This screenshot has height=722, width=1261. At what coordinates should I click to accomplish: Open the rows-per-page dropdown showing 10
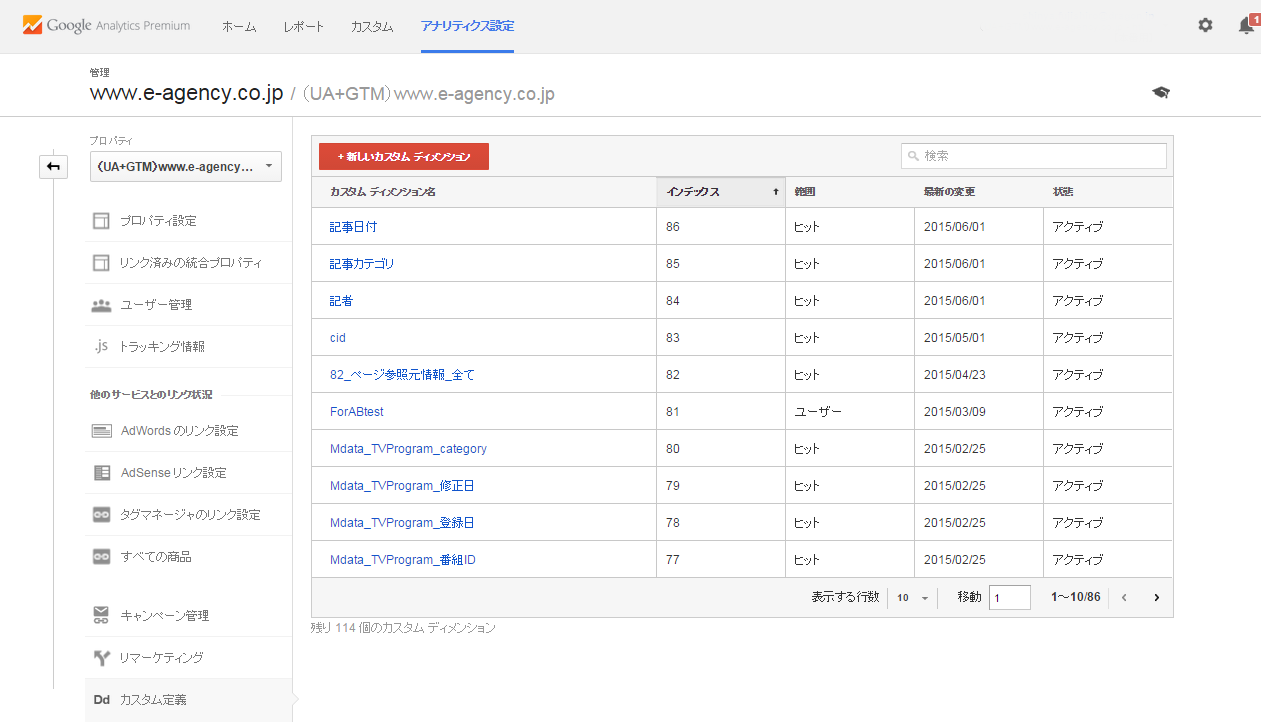(x=913, y=598)
